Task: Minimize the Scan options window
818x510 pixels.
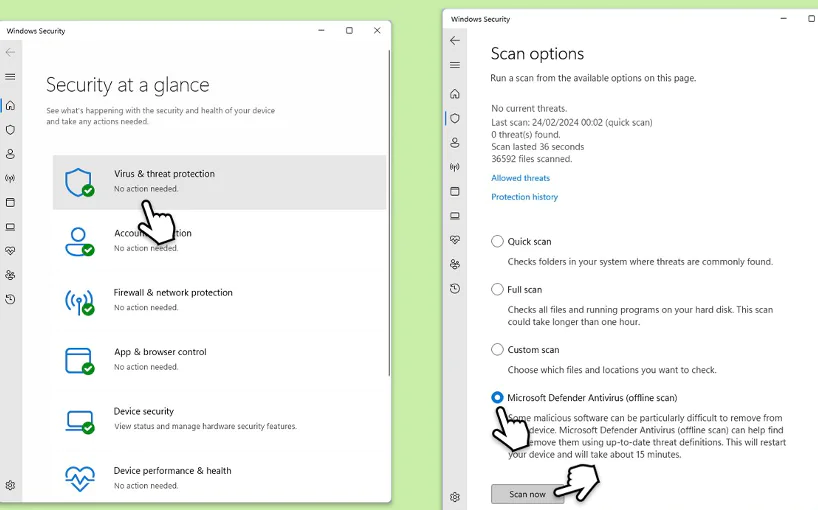Action: (x=784, y=19)
